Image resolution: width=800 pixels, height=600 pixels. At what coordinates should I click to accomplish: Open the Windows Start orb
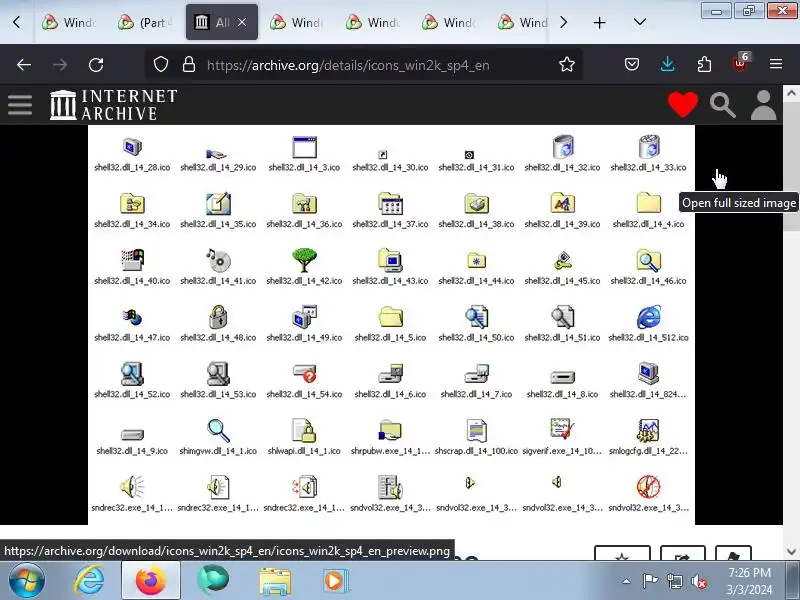[x=26, y=581]
